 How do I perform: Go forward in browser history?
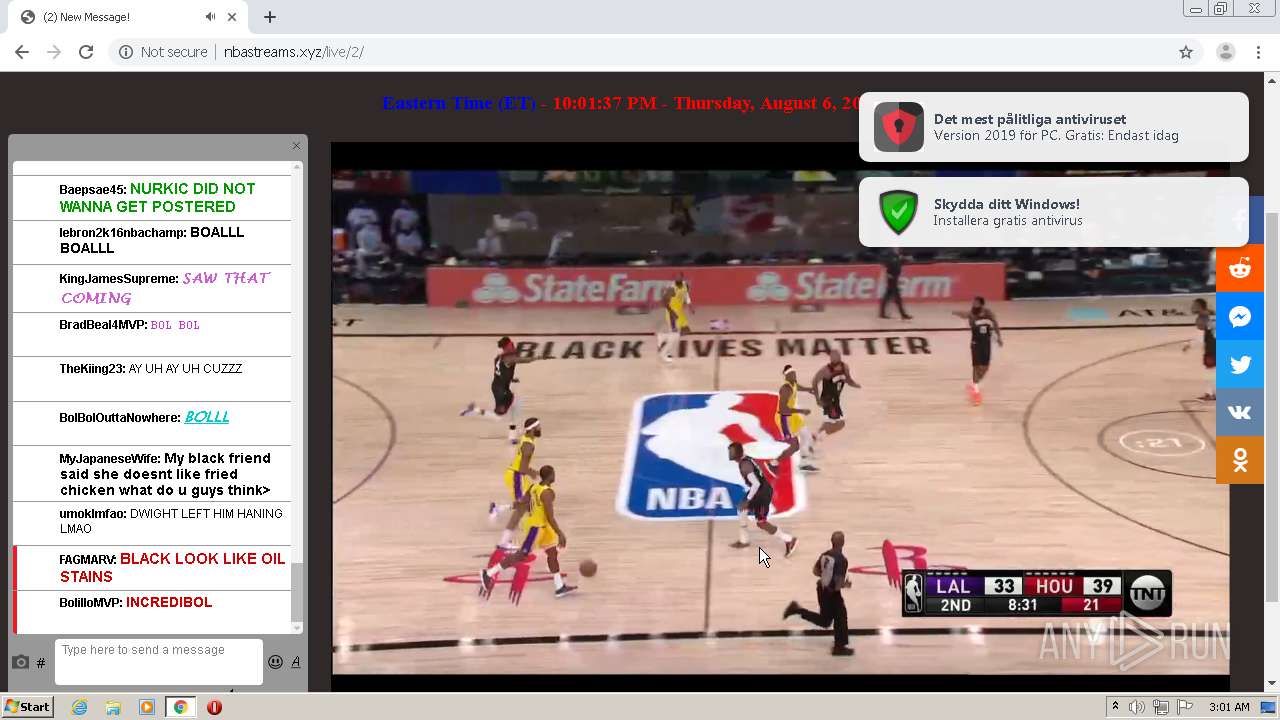54,52
